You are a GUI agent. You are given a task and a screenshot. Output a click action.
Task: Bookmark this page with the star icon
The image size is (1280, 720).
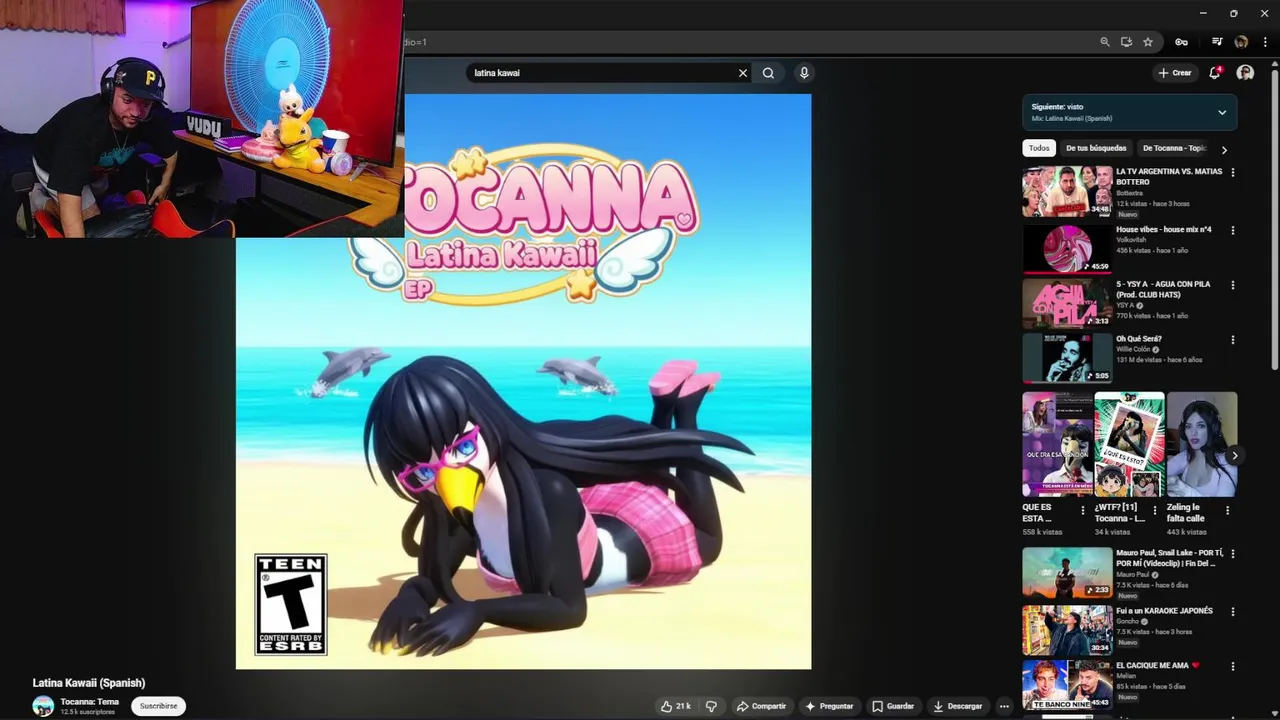(1148, 42)
